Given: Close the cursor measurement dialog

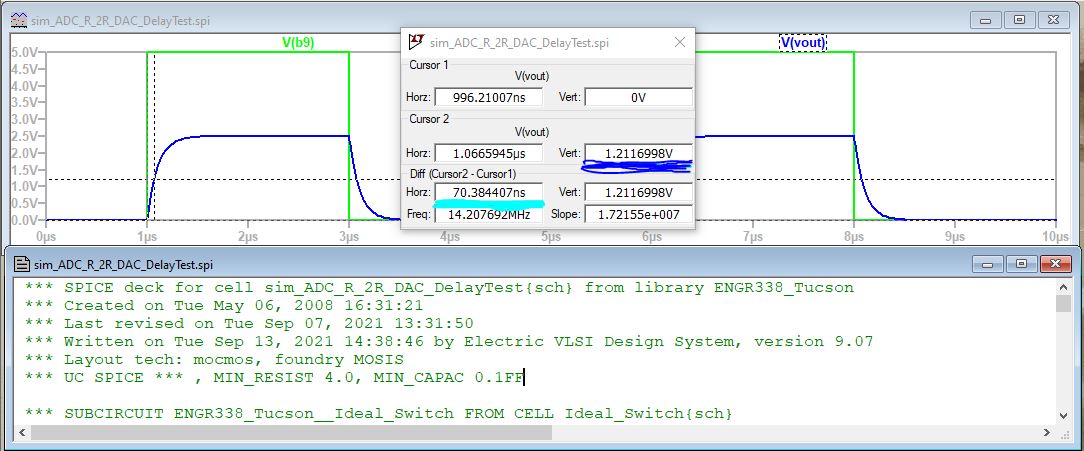Looking at the screenshot, I should point(680,42).
